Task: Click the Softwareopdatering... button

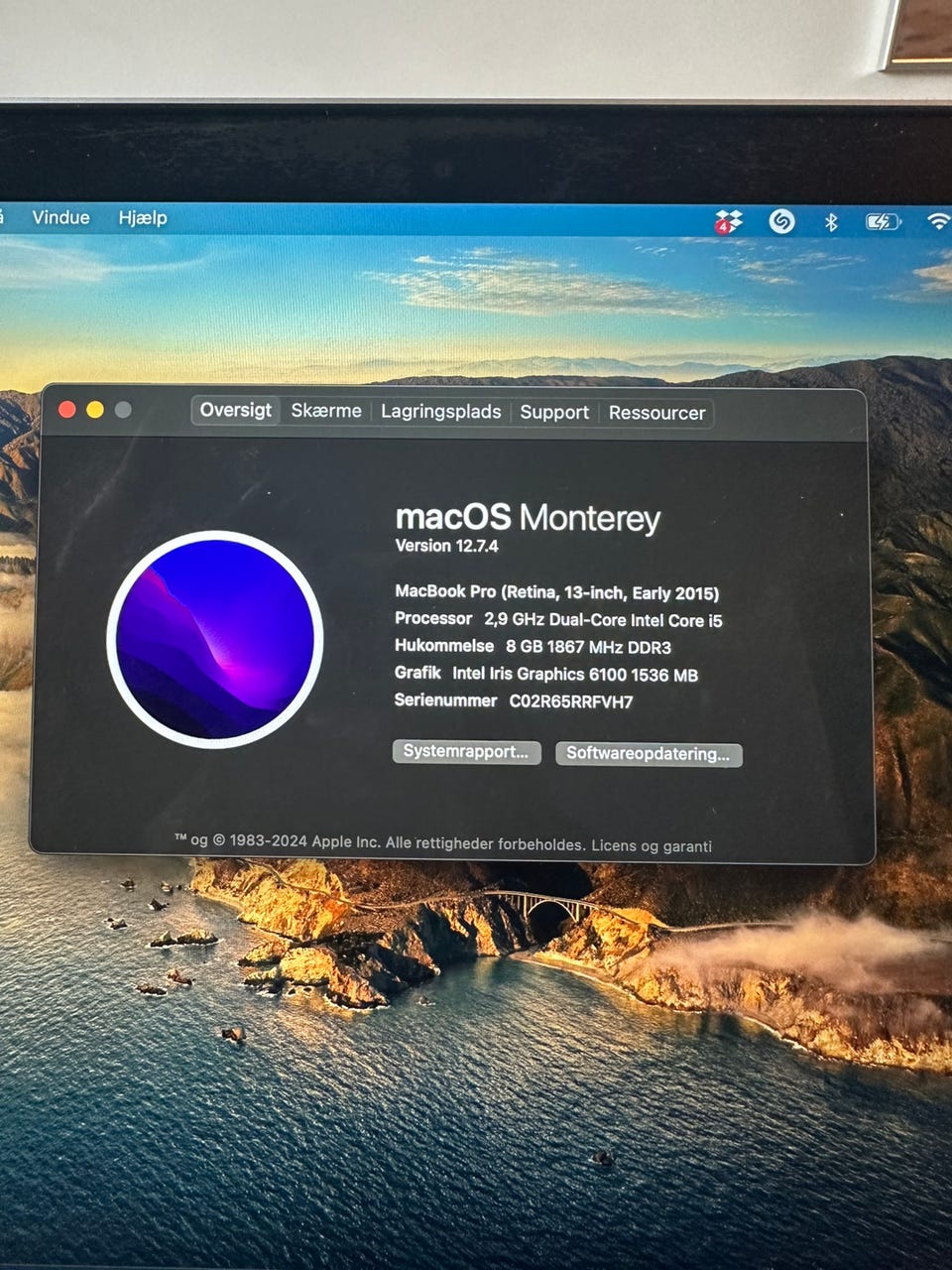Action: point(649,754)
